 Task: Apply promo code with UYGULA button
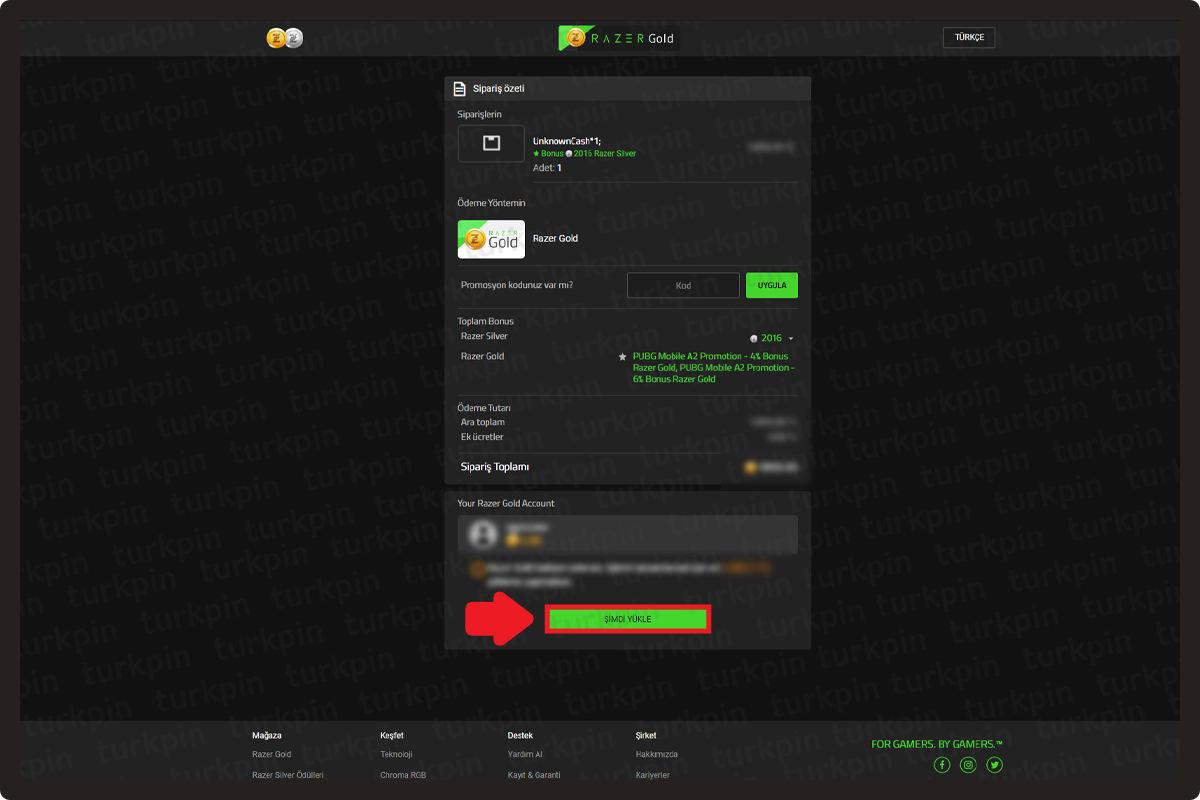pos(772,286)
